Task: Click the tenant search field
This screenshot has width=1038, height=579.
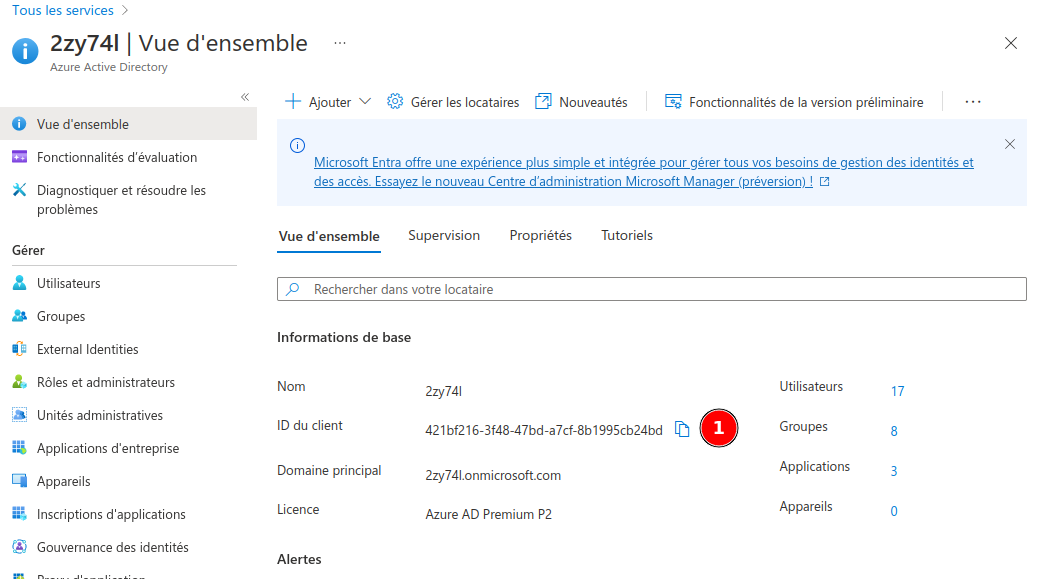Action: [x=651, y=289]
